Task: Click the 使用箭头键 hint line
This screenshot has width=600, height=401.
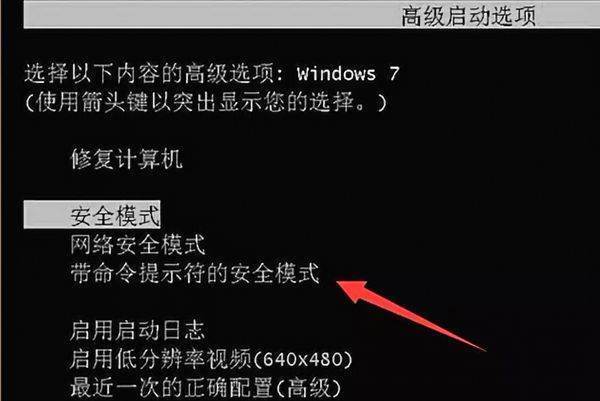Action: point(205,102)
